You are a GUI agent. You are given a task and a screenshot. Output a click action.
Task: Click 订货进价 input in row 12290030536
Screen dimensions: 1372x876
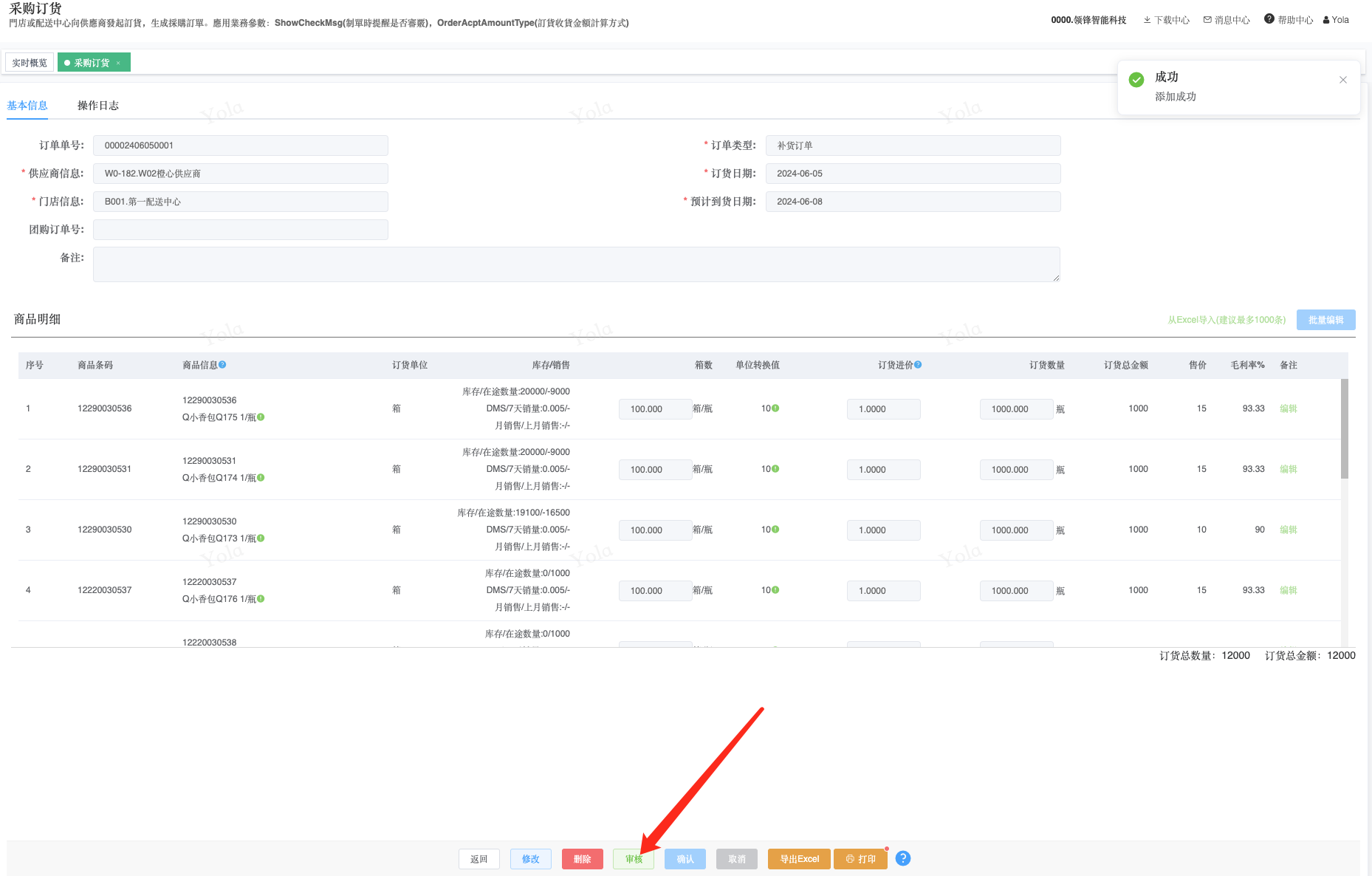coord(884,409)
